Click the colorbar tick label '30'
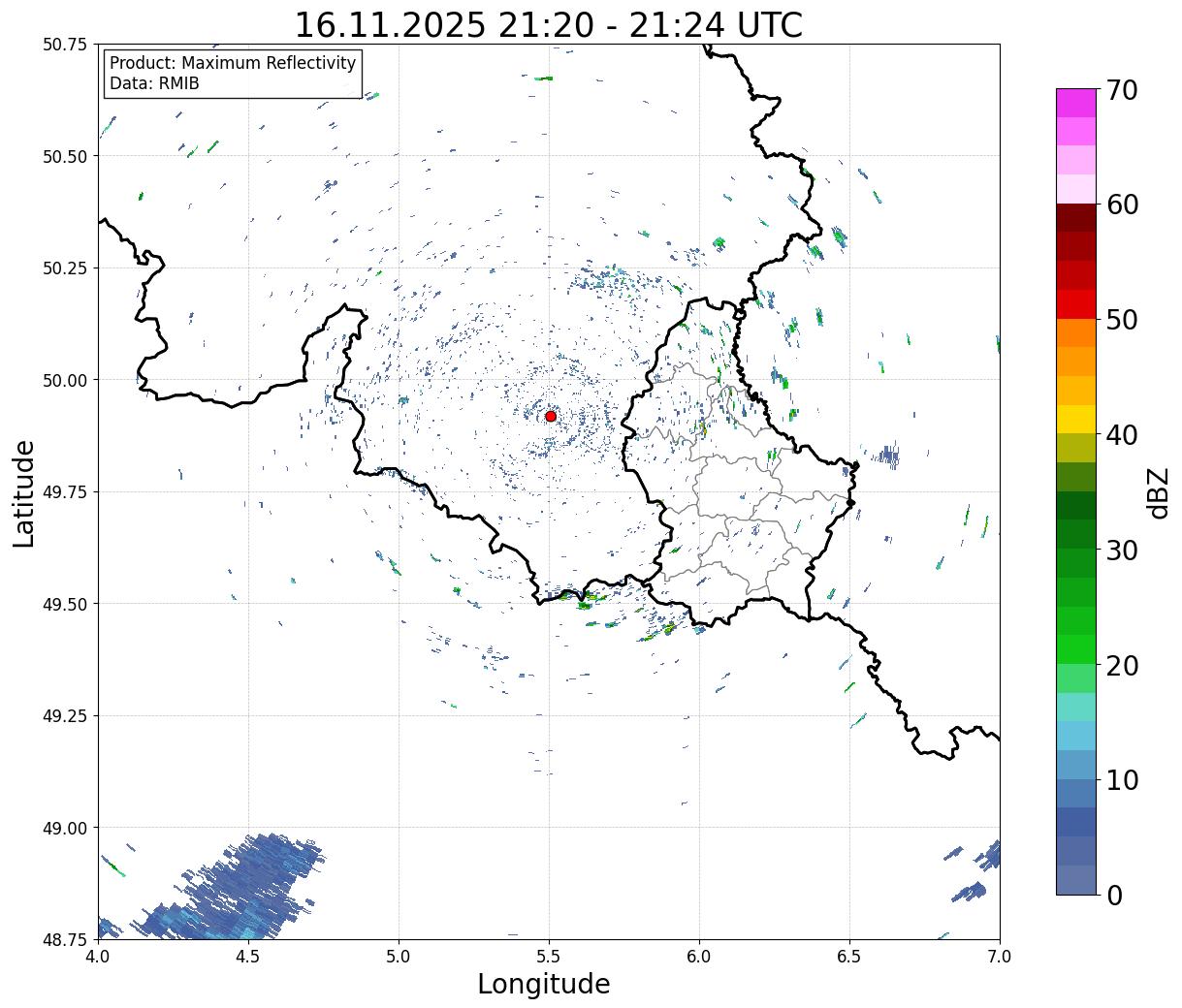The image size is (1182, 1008). pyautogui.click(x=1122, y=551)
